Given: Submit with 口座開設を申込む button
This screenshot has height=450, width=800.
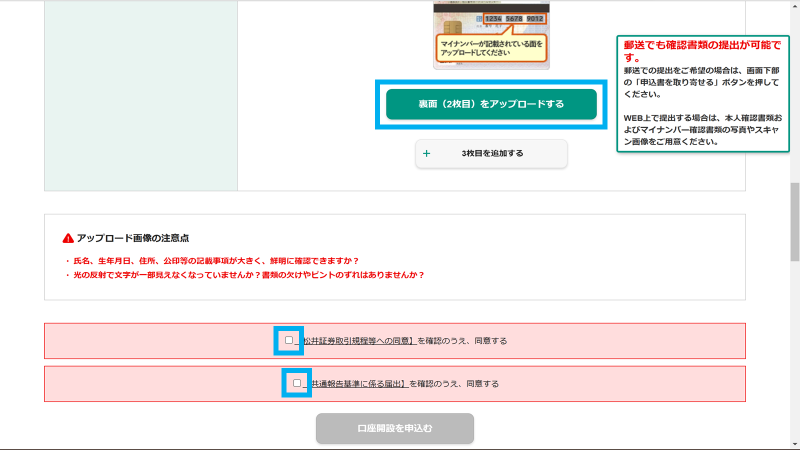Looking at the screenshot, I should pyautogui.click(x=395, y=428).
